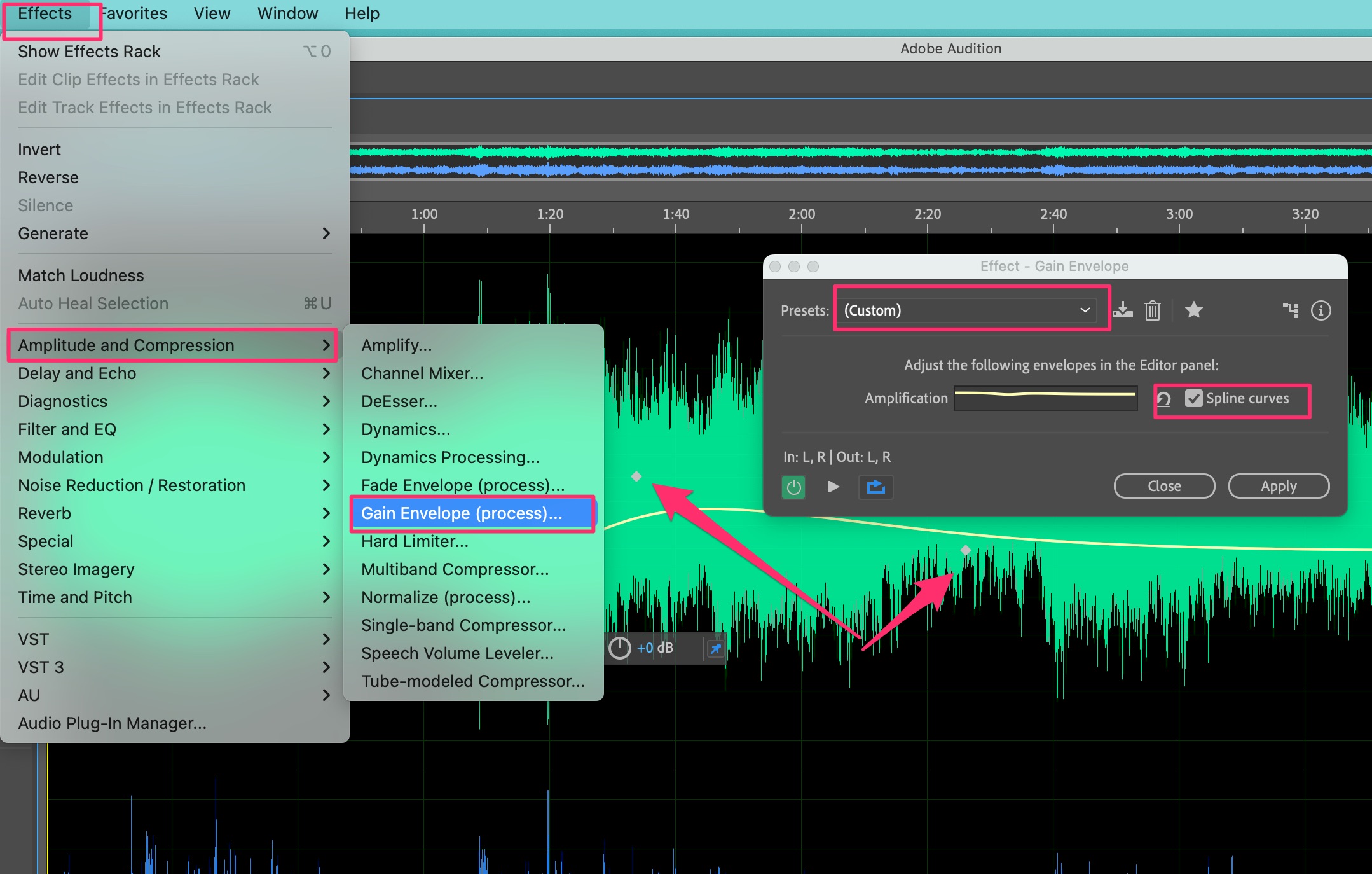Enable loop playback in the effect dialog

(876, 487)
